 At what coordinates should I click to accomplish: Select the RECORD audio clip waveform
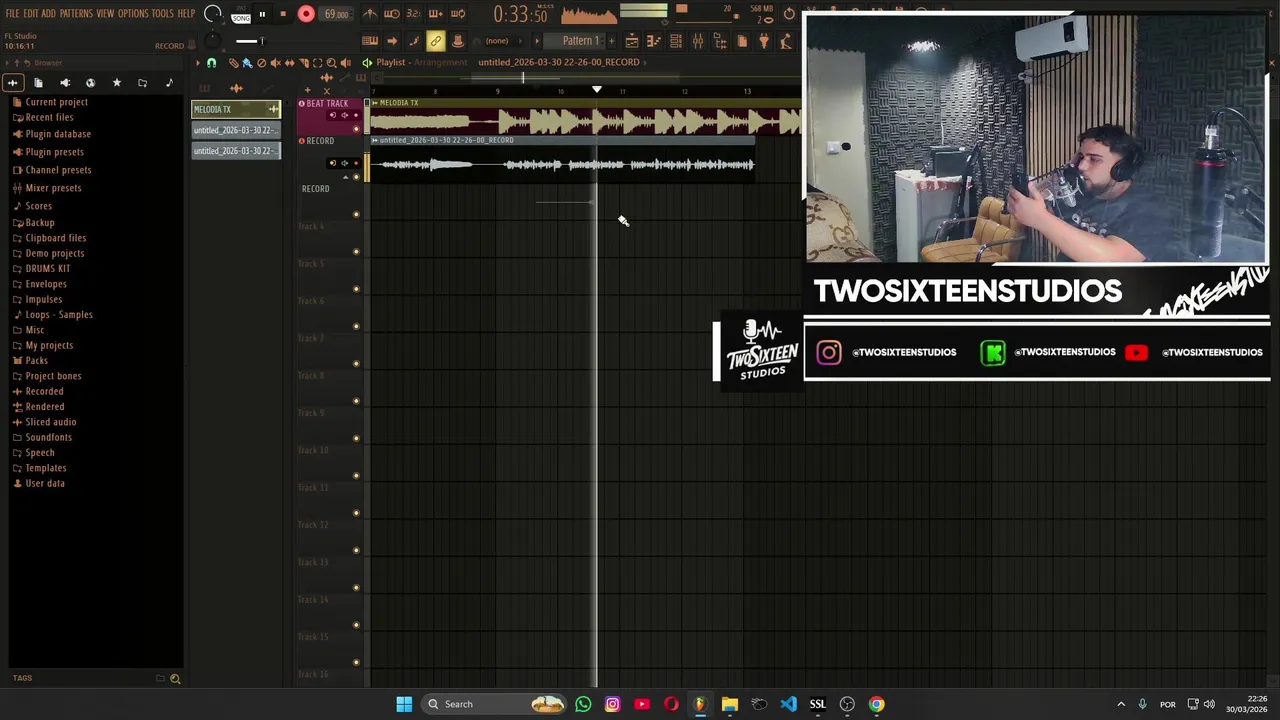tap(562, 165)
